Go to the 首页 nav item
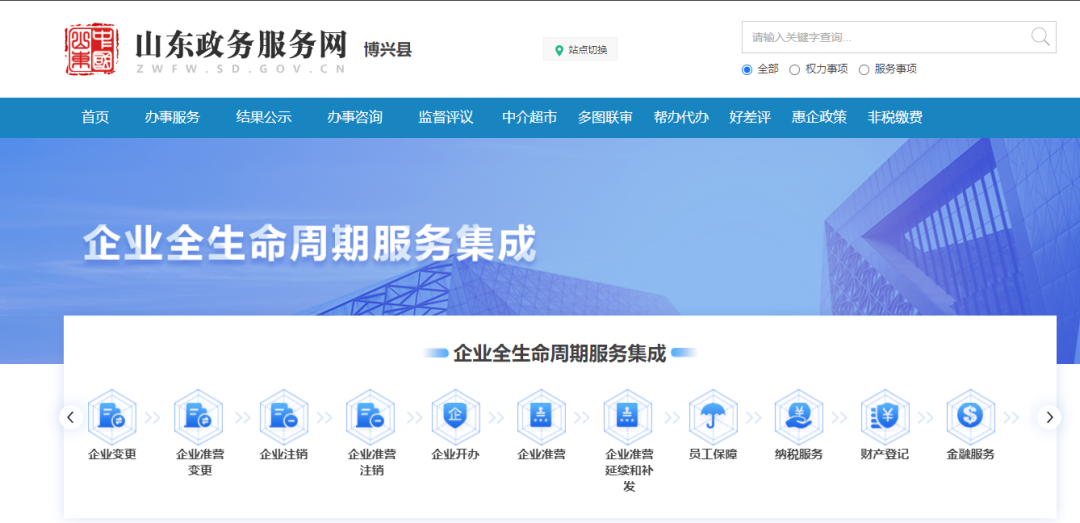 pyautogui.click(x=95, y=117)
